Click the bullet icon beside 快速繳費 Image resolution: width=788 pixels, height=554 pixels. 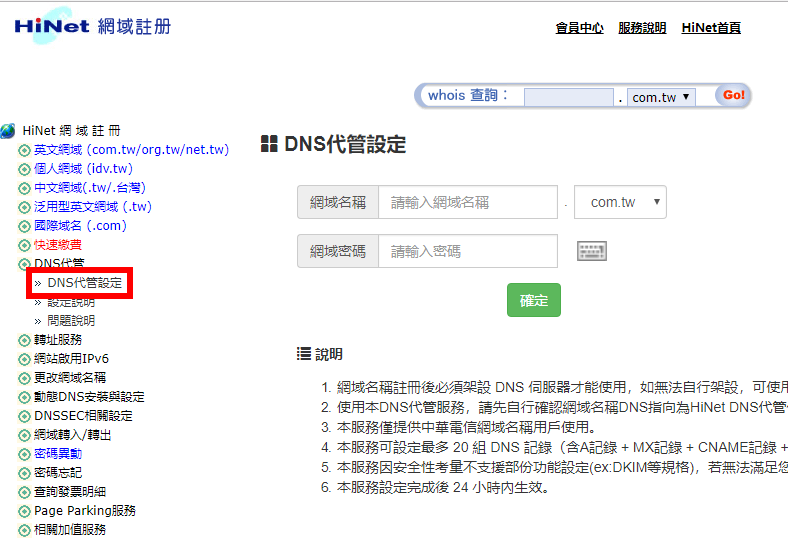point(24,245)
